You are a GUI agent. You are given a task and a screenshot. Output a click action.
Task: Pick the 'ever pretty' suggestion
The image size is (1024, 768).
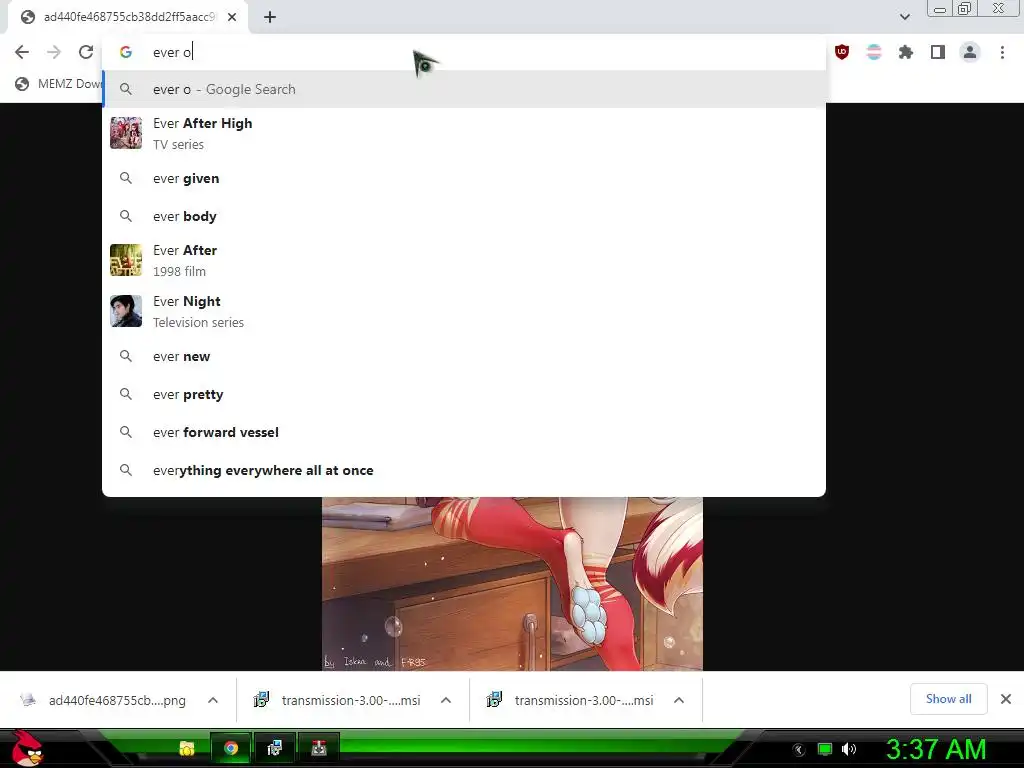click(x=464, y=394)
